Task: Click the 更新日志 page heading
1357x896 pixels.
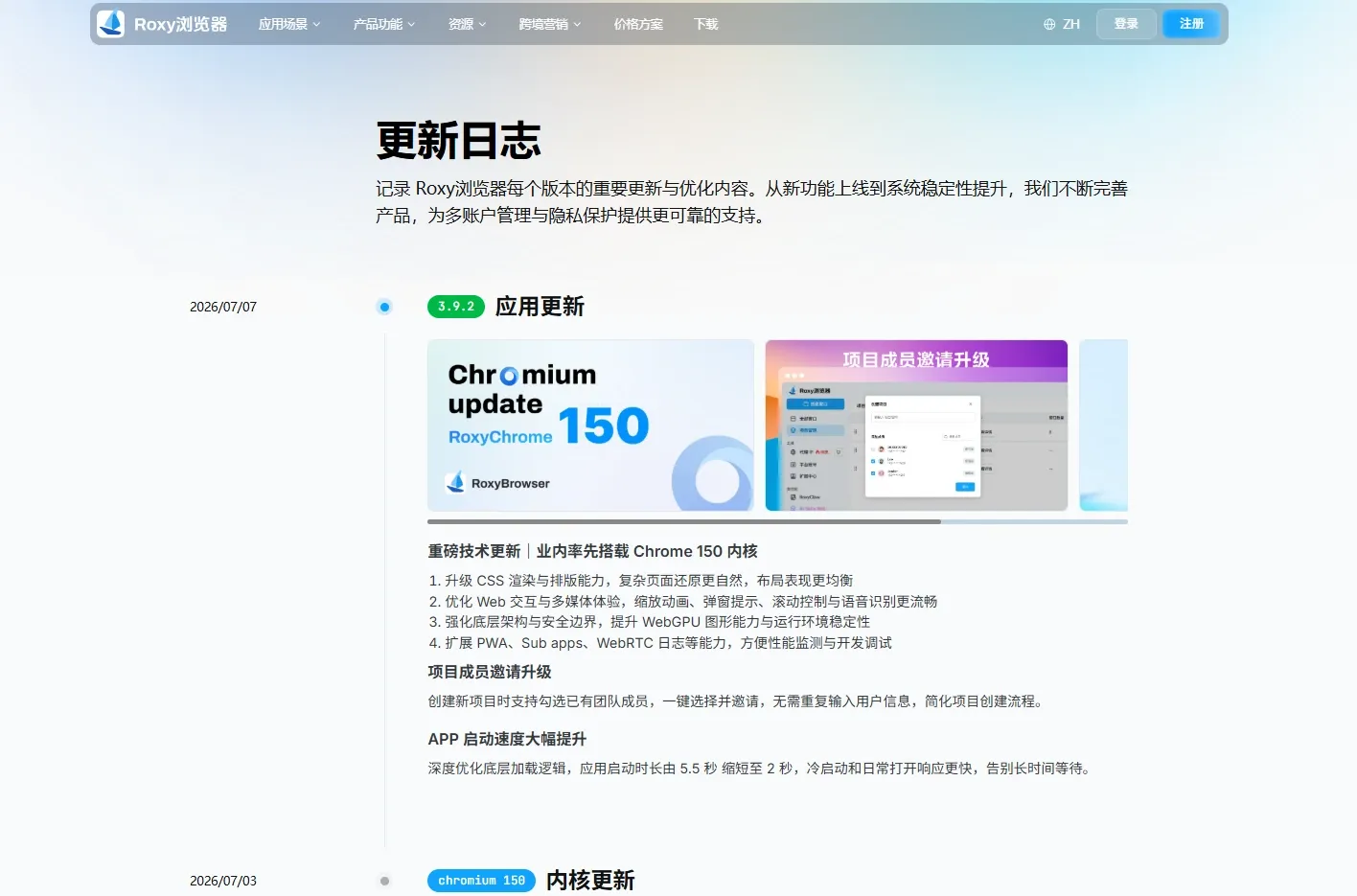Action: (458, 141)
